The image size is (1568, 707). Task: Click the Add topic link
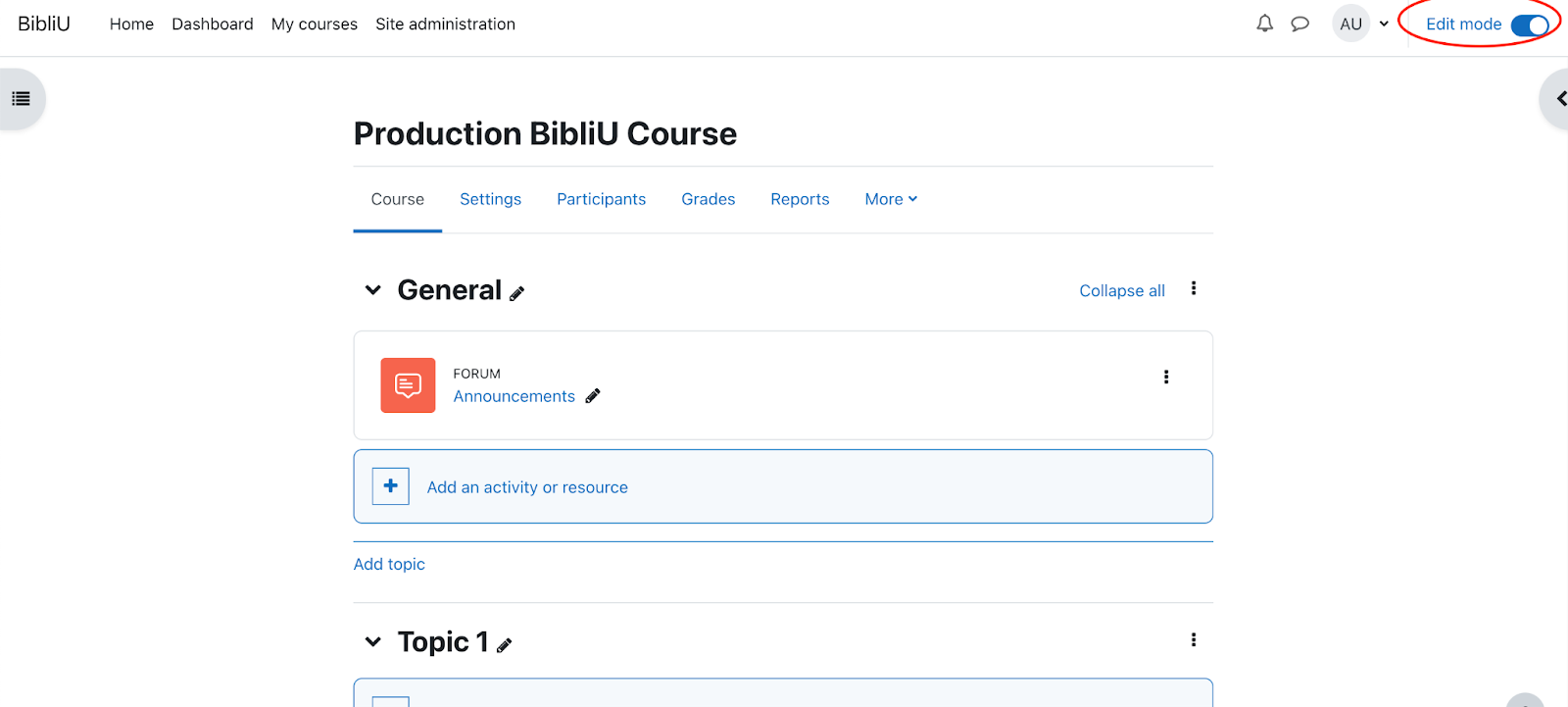pyautogui.click(x=389, y=564)
